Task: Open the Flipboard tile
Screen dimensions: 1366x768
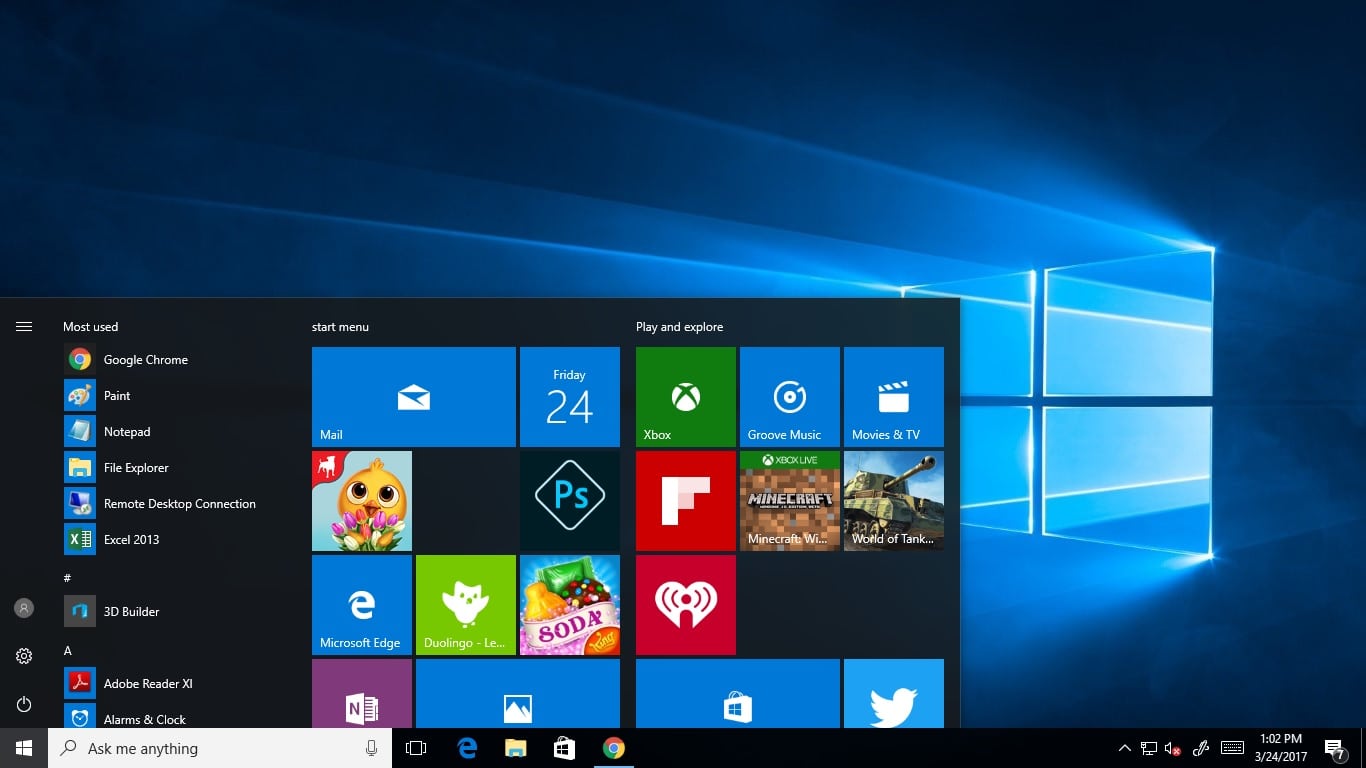Action: click(686, 501)
